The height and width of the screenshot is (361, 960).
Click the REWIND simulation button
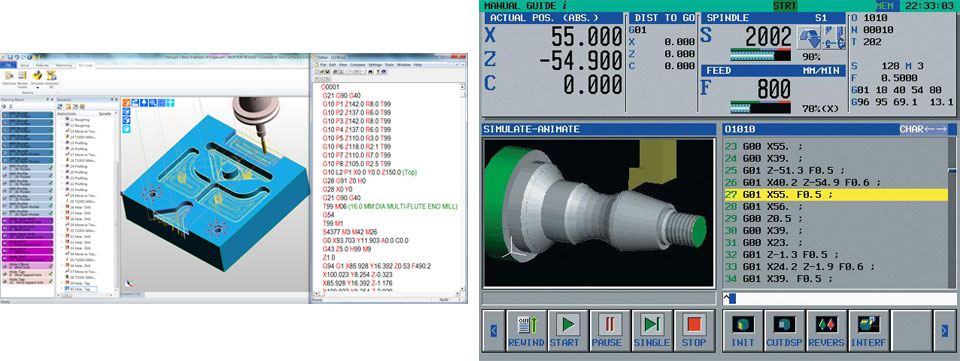(x=526, y=330)
